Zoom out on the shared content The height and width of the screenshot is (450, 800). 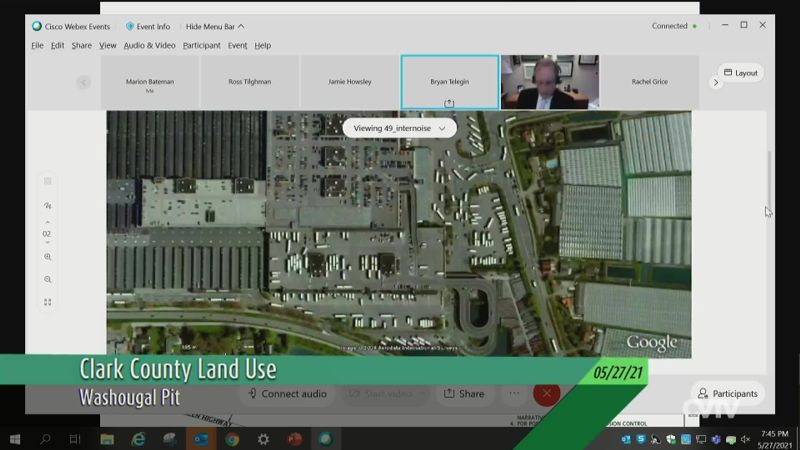pos(47,280)
